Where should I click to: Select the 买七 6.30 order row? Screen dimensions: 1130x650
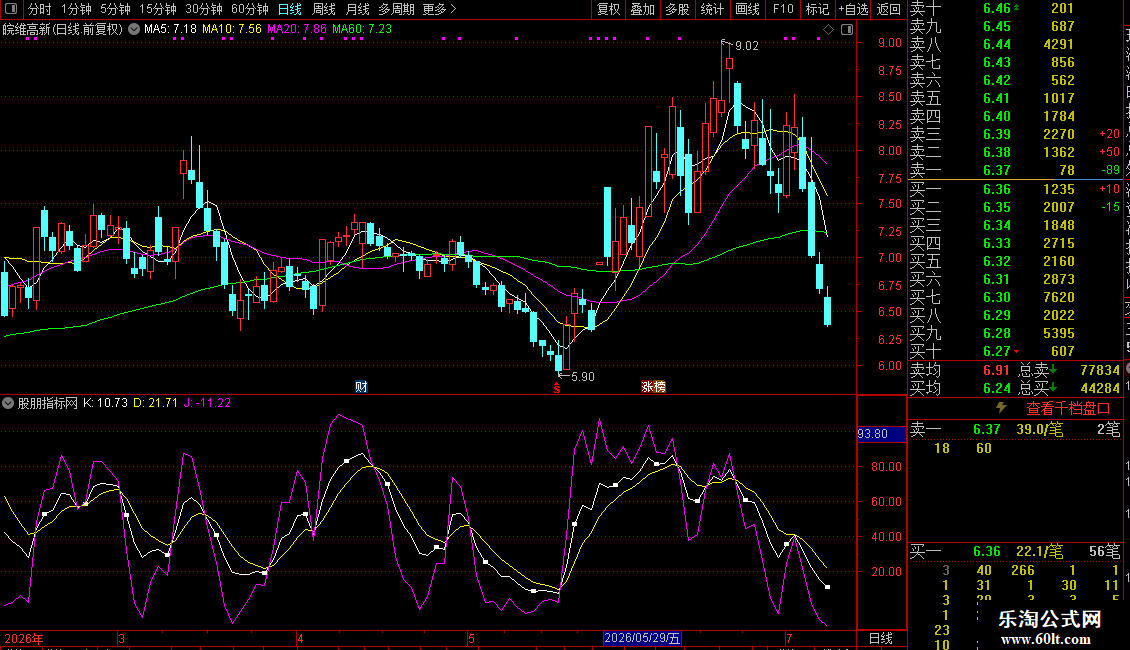1015,297
